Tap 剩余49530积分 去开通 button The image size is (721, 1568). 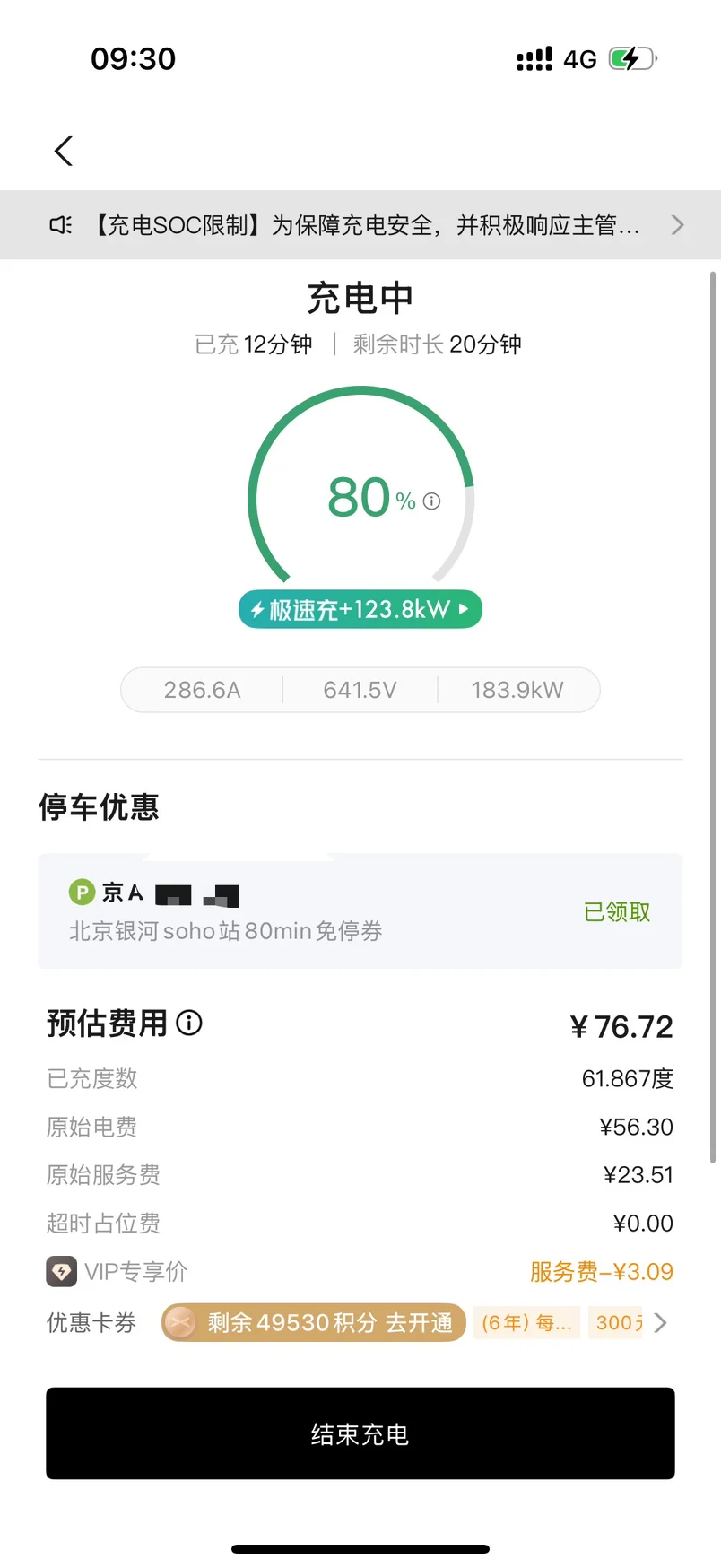(x=314, y=1323)
